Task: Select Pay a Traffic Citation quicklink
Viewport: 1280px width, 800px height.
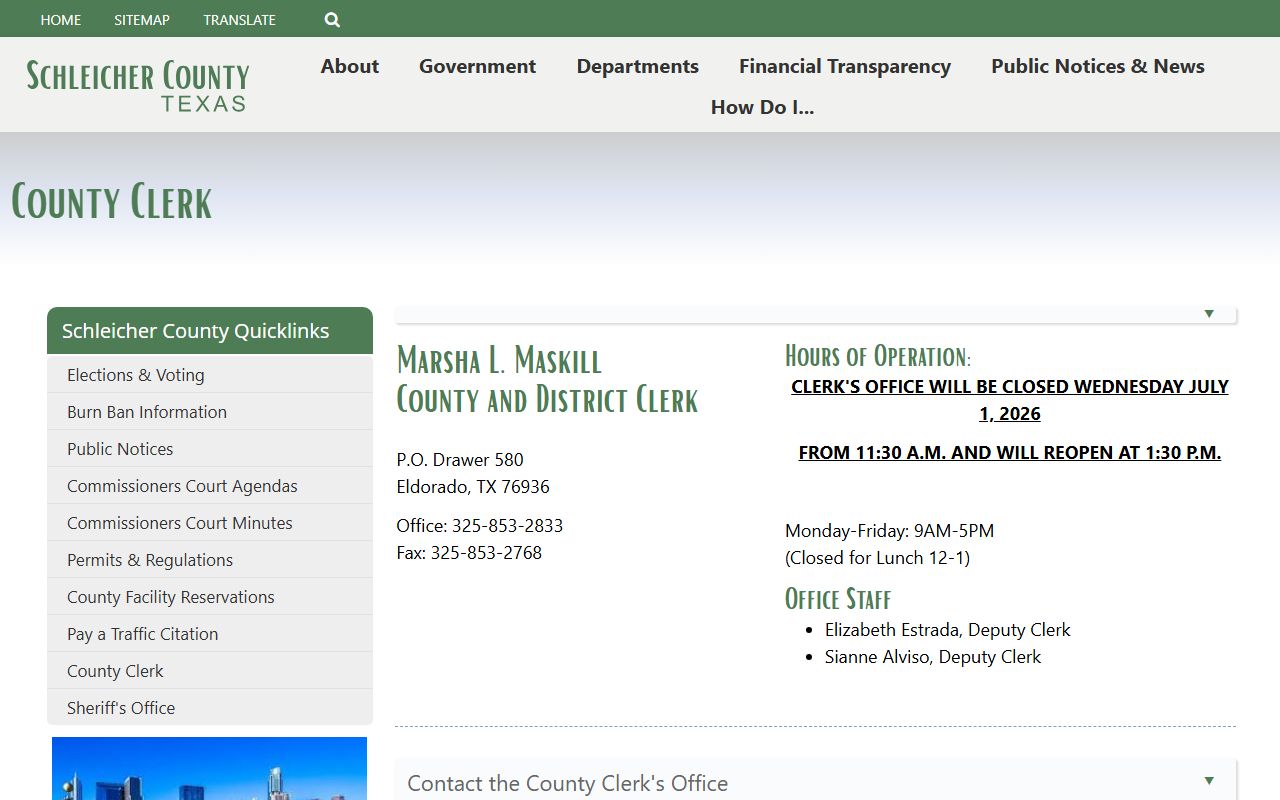Action: pyautogui.click(x=210, y=634)
